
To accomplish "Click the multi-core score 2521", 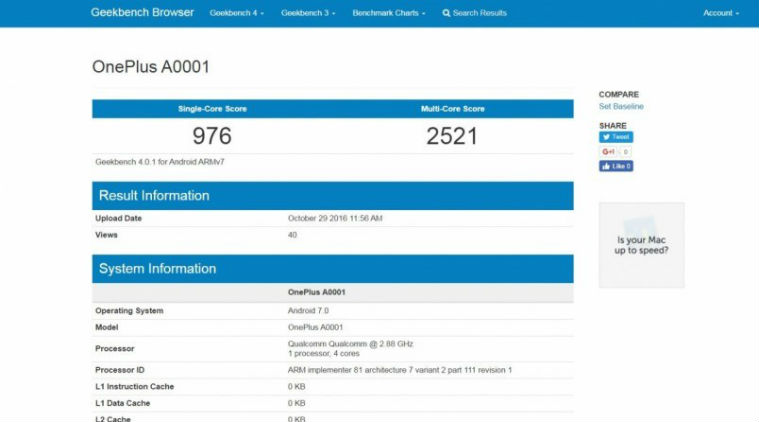I will 452,136.
